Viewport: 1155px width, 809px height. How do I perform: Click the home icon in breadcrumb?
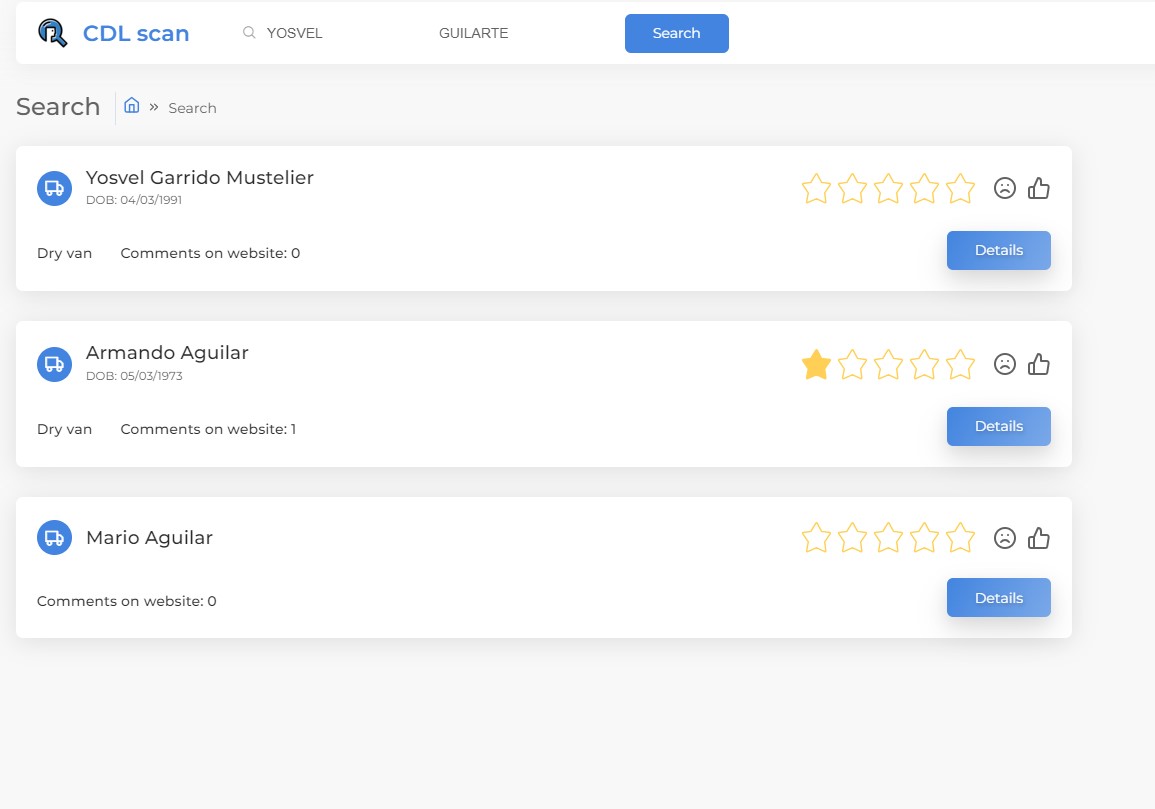point(131,105)
